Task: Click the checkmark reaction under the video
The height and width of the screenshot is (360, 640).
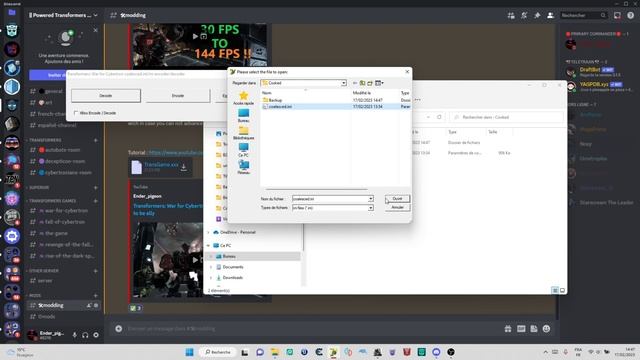Action: (136, 308)
